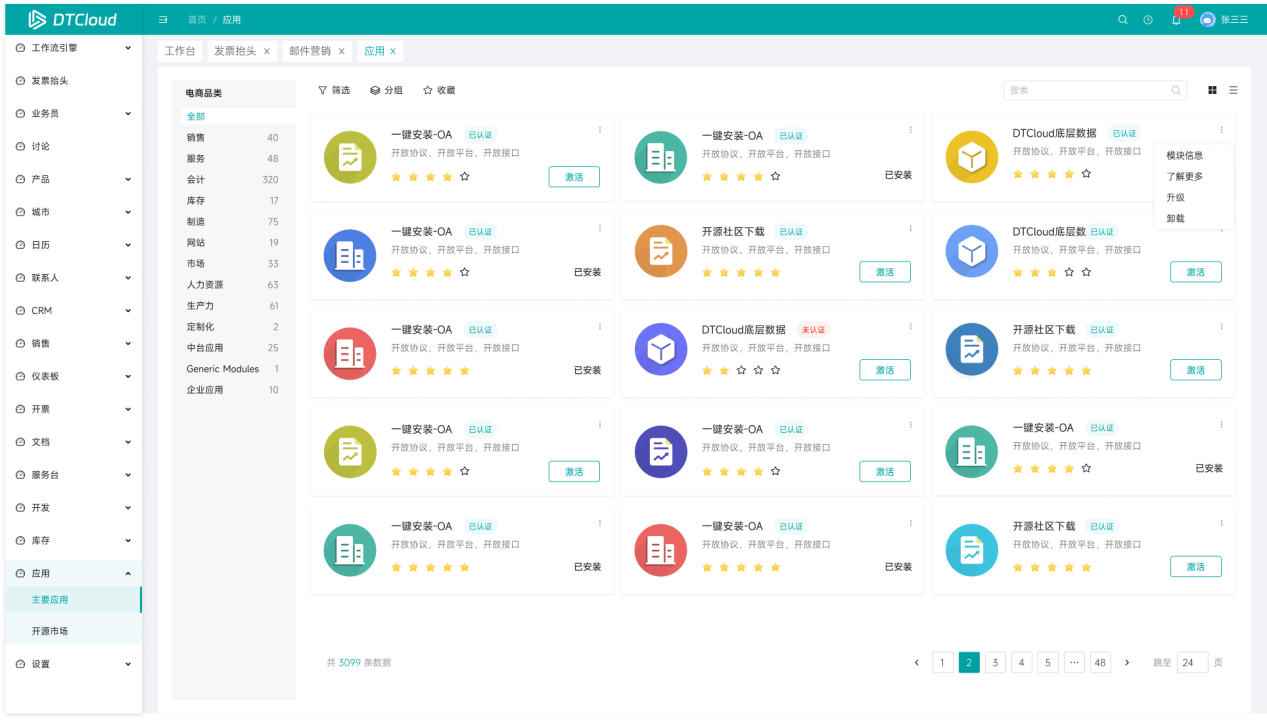Screen dimensions: 1267x720
Task: Click the user avatar 张三三
Action: pos(1208,20)
